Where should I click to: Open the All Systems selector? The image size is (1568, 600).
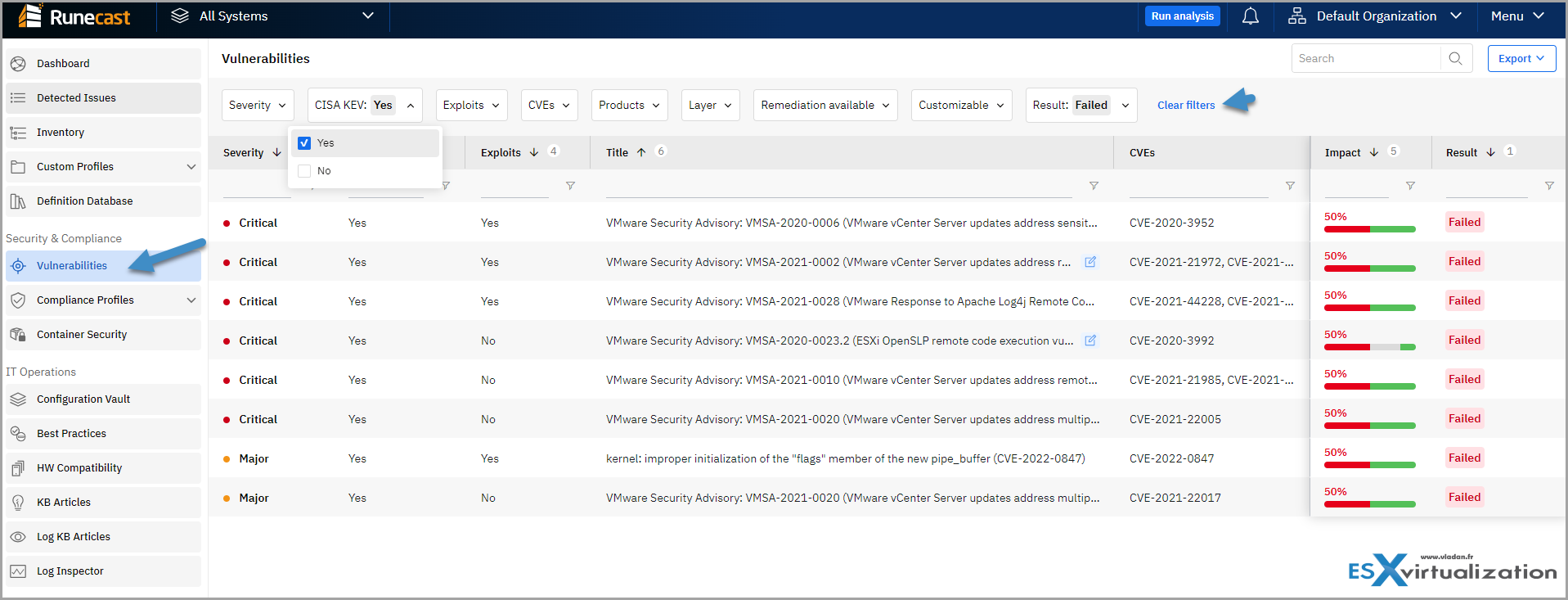(272, 16)
